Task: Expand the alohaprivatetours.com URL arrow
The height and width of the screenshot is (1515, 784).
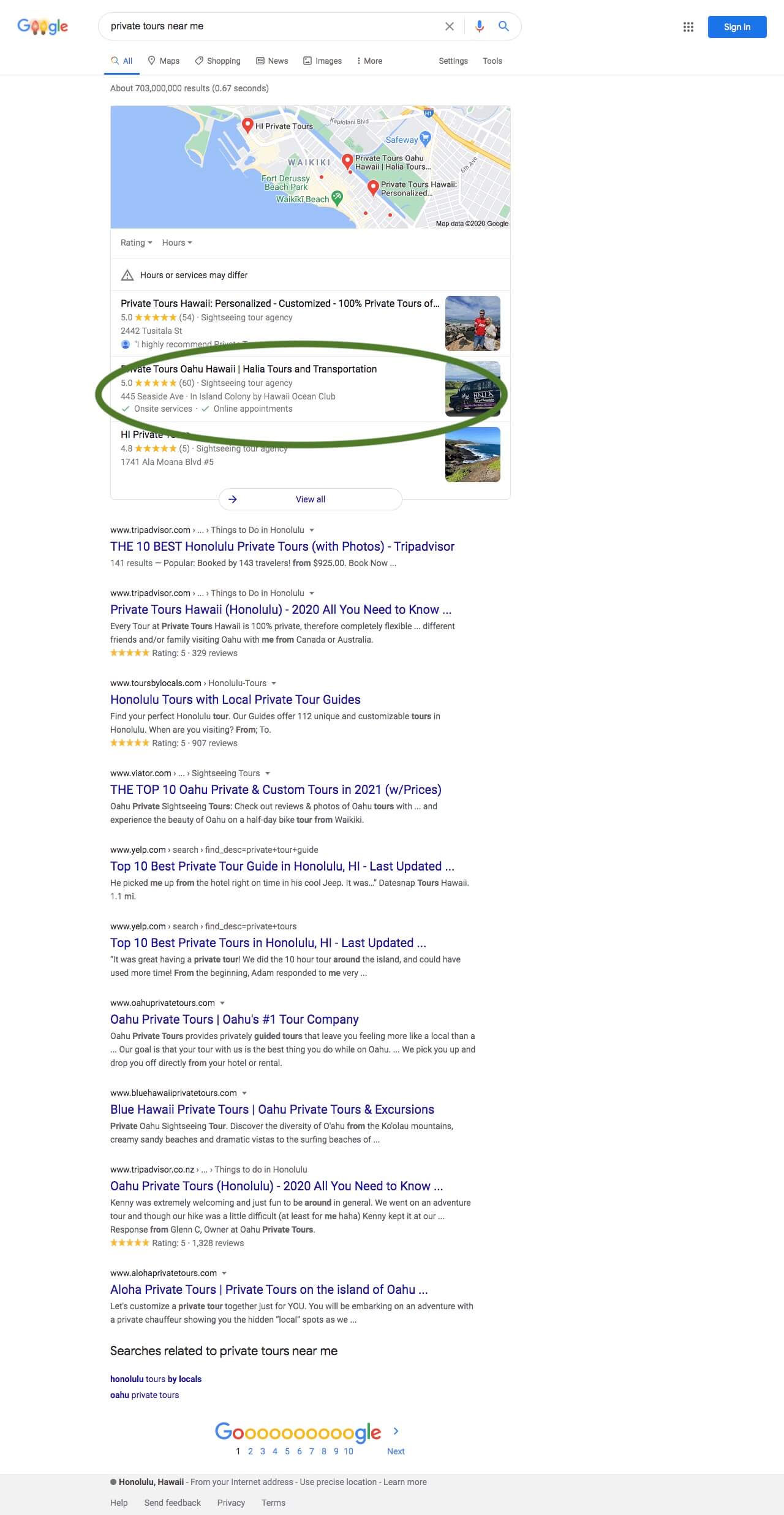Action: click(224, 1273)
